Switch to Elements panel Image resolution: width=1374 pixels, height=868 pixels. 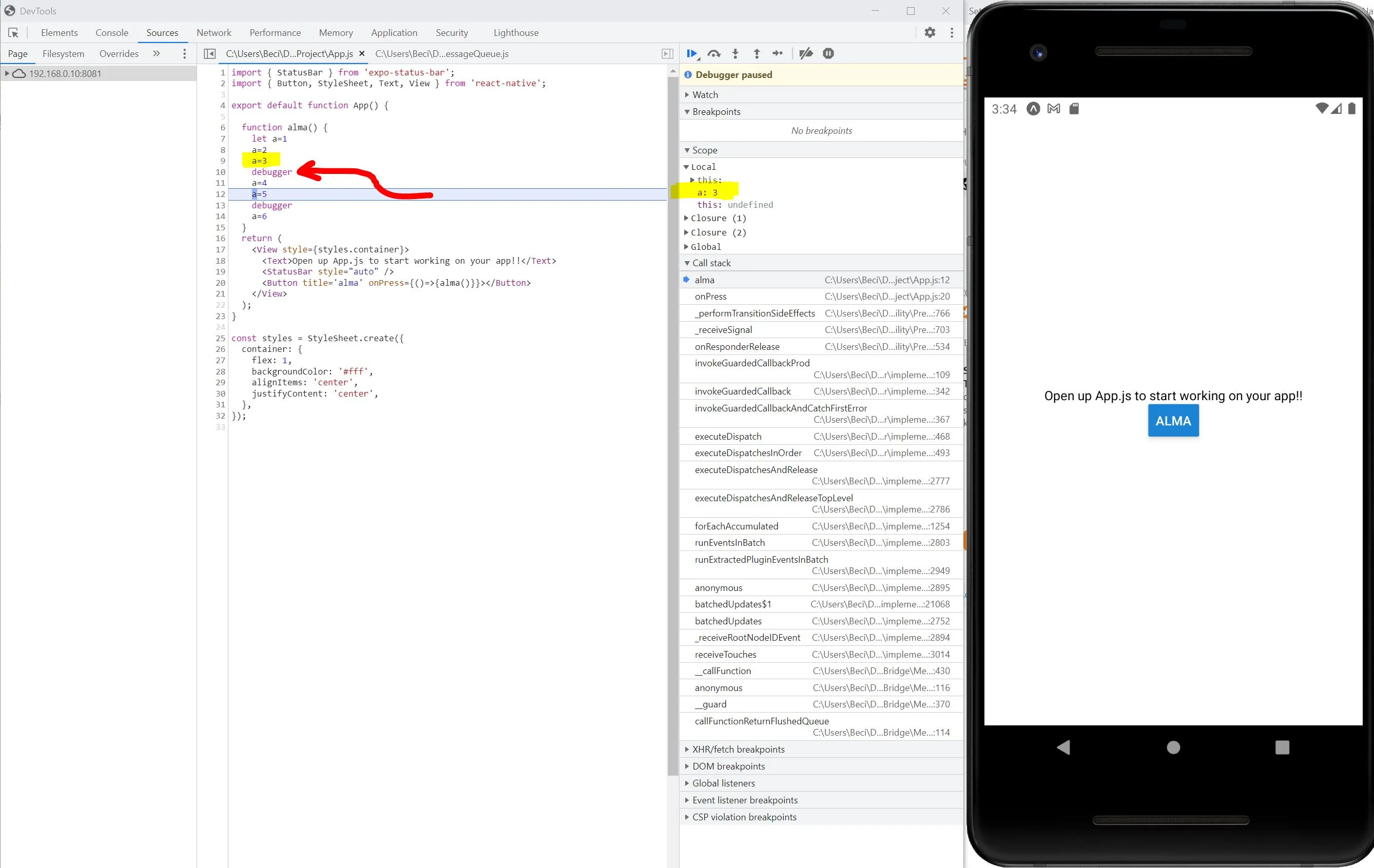click(x=60, y=32)
